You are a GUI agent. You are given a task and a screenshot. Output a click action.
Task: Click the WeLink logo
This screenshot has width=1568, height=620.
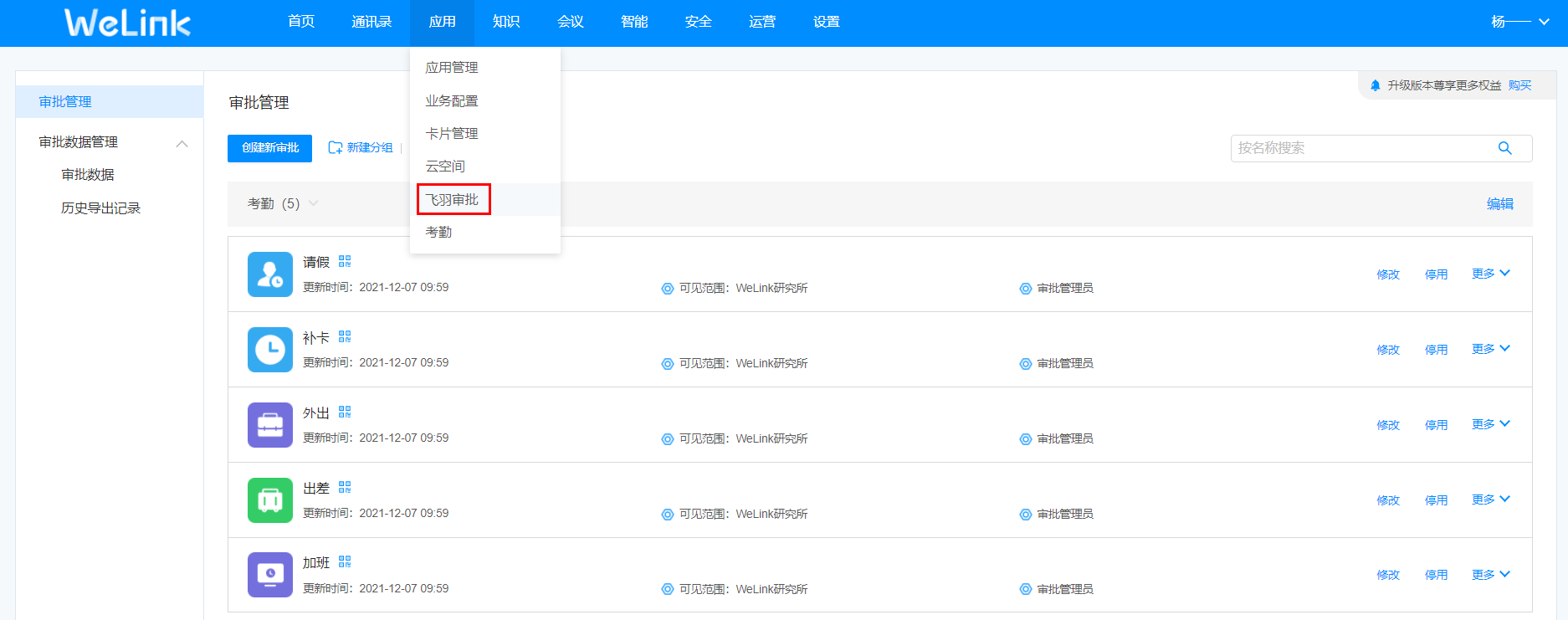[127, 23]
